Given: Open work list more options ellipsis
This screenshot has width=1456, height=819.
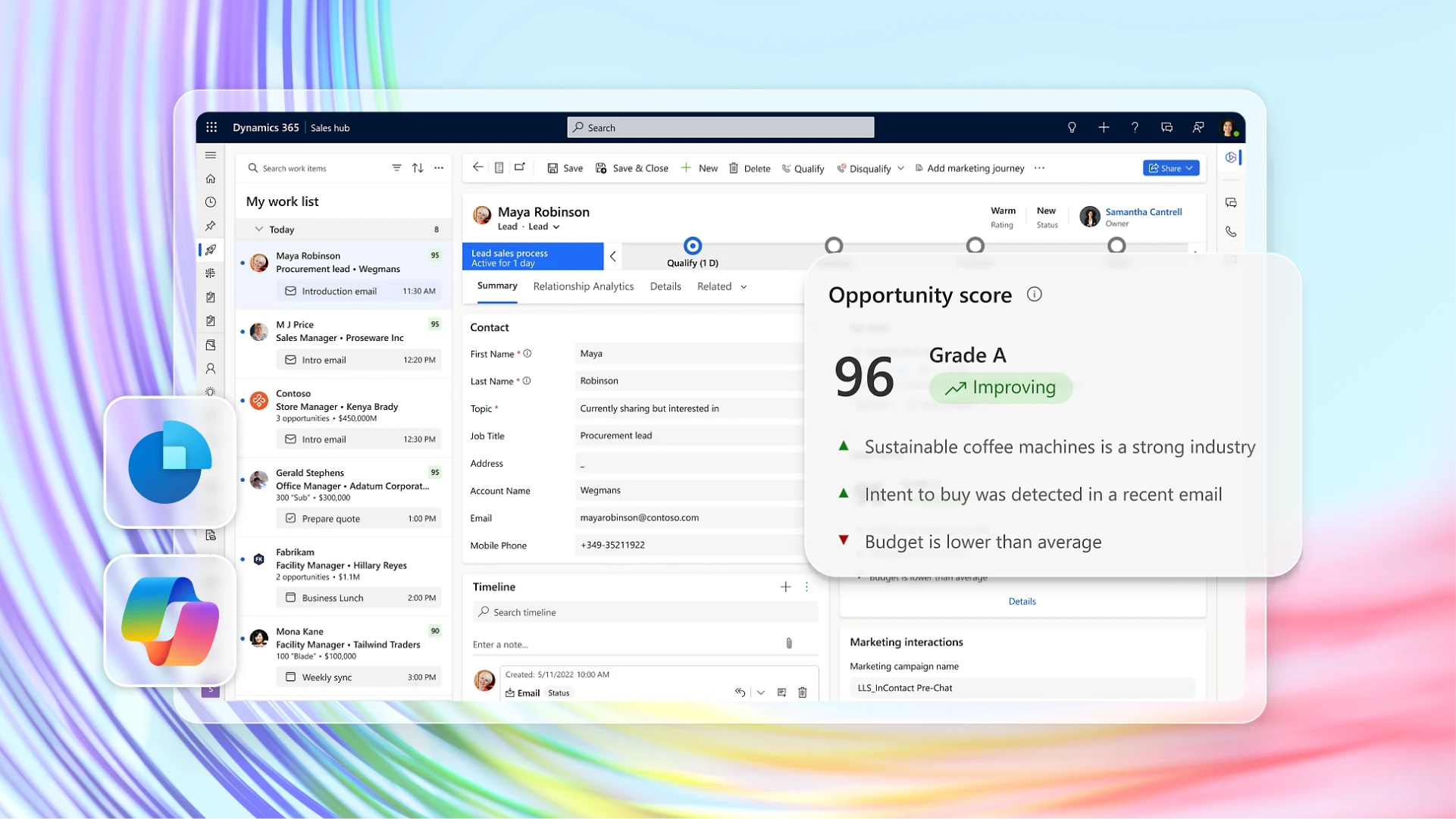Looking at the screenshot, I should (439, 168).
